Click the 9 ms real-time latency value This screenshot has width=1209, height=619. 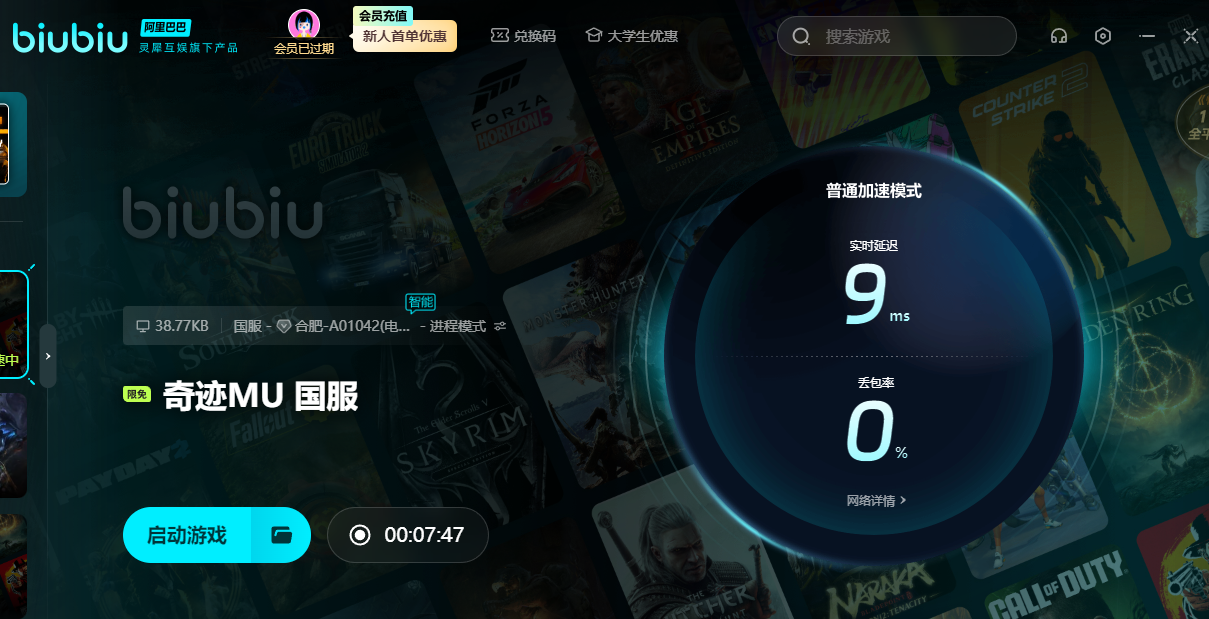pyautogui.click(x=876, y=295)
